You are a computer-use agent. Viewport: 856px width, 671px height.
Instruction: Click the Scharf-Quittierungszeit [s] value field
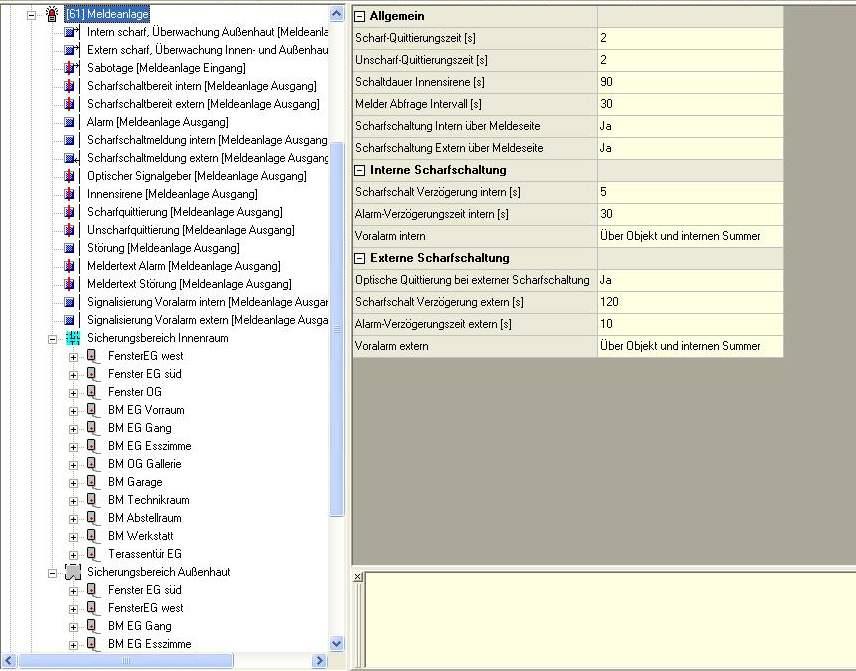690,38
